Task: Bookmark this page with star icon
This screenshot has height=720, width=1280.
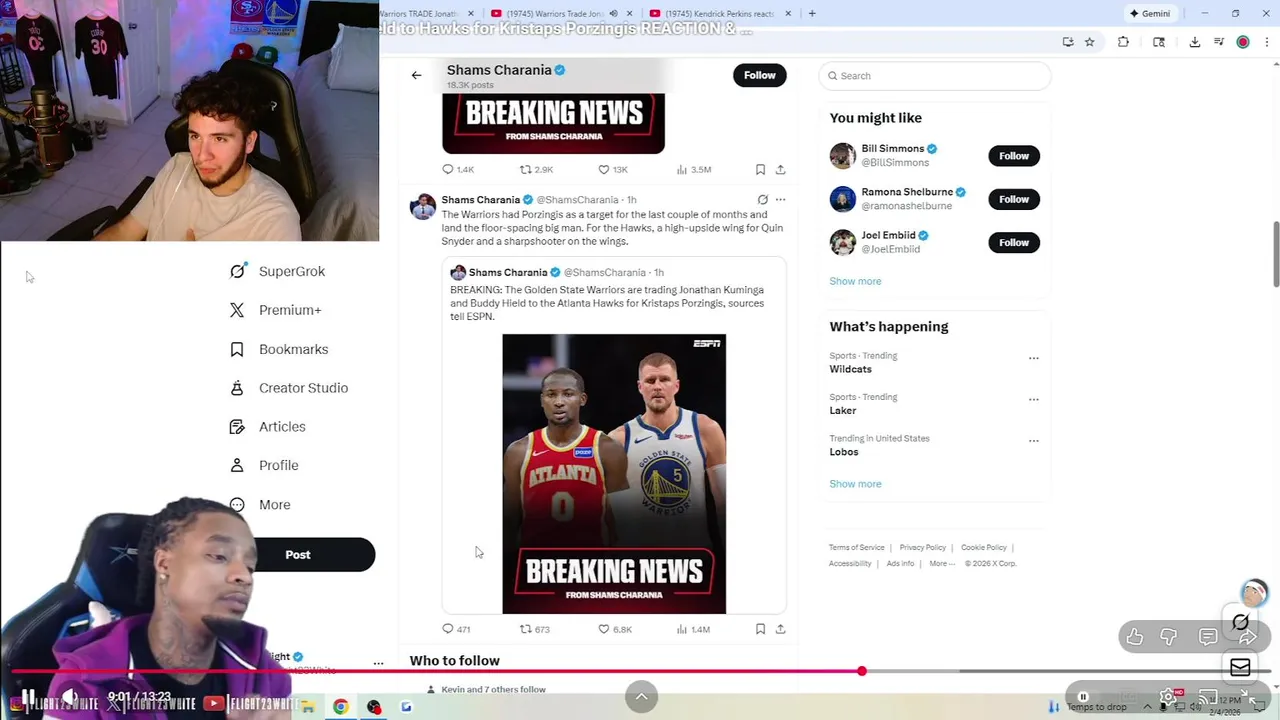Action: tap(1089, 42)
